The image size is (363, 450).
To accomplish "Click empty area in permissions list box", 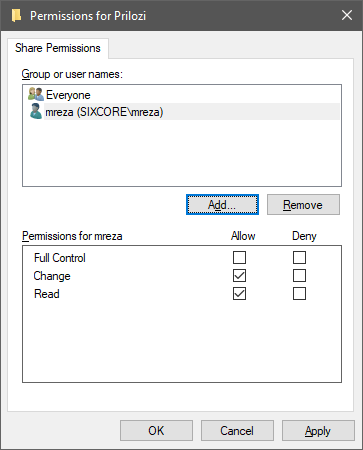I will click(x=182, y=342).
